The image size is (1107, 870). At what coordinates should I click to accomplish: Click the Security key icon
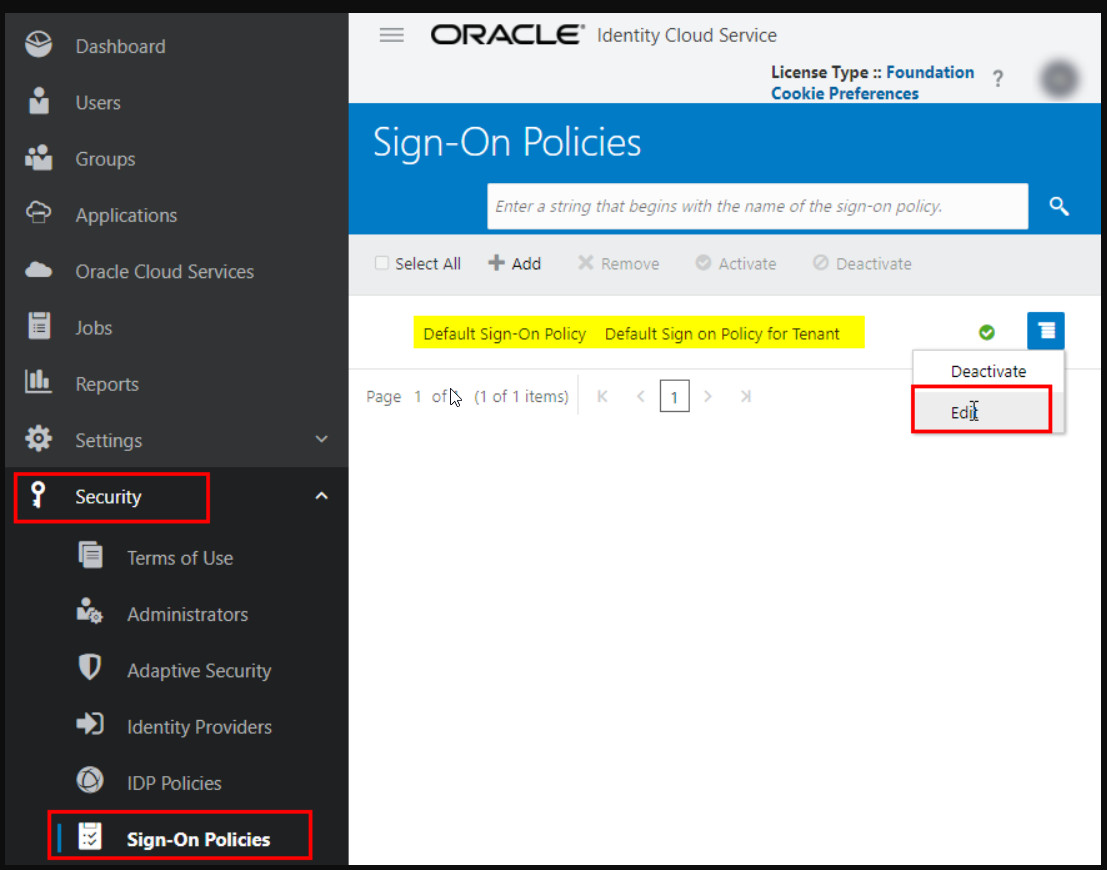click(x=38, y=495)
